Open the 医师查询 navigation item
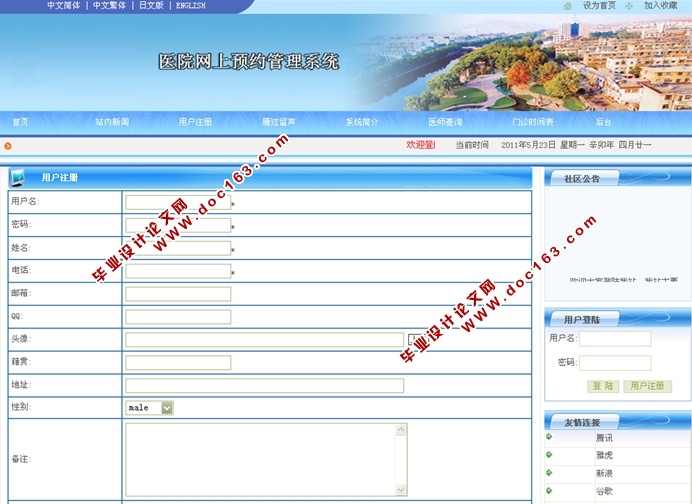The image size is (692, 504). click(x=445, y=122)
